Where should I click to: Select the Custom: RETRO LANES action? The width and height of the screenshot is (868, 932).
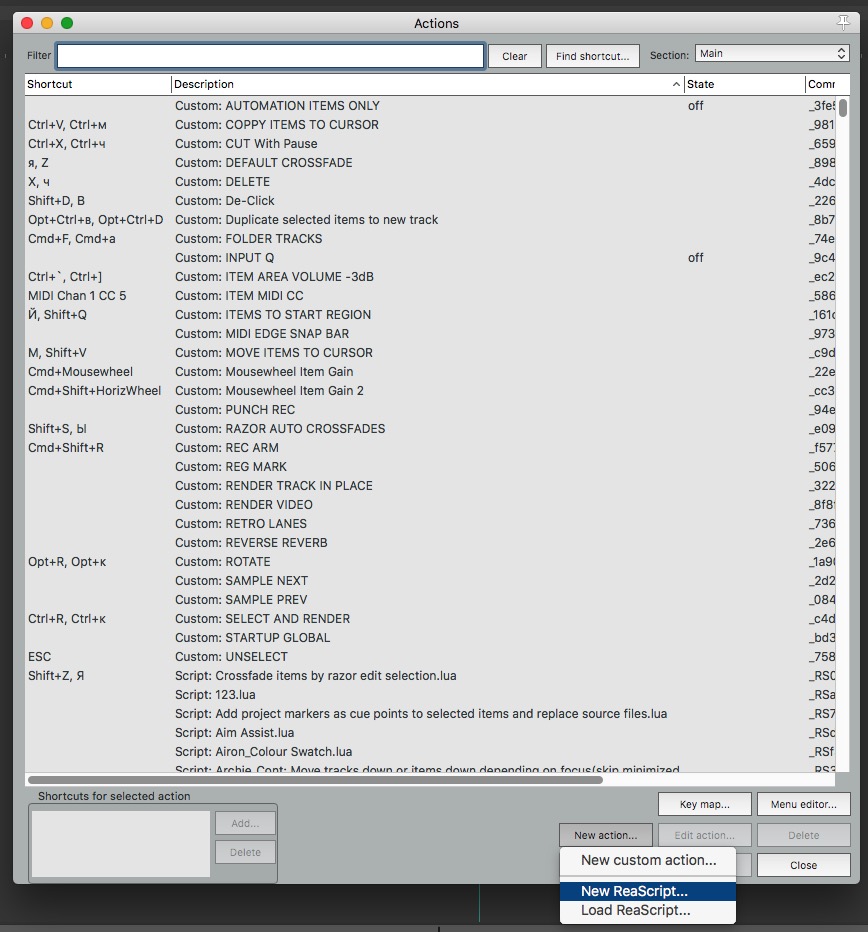[x=430, y=524]
